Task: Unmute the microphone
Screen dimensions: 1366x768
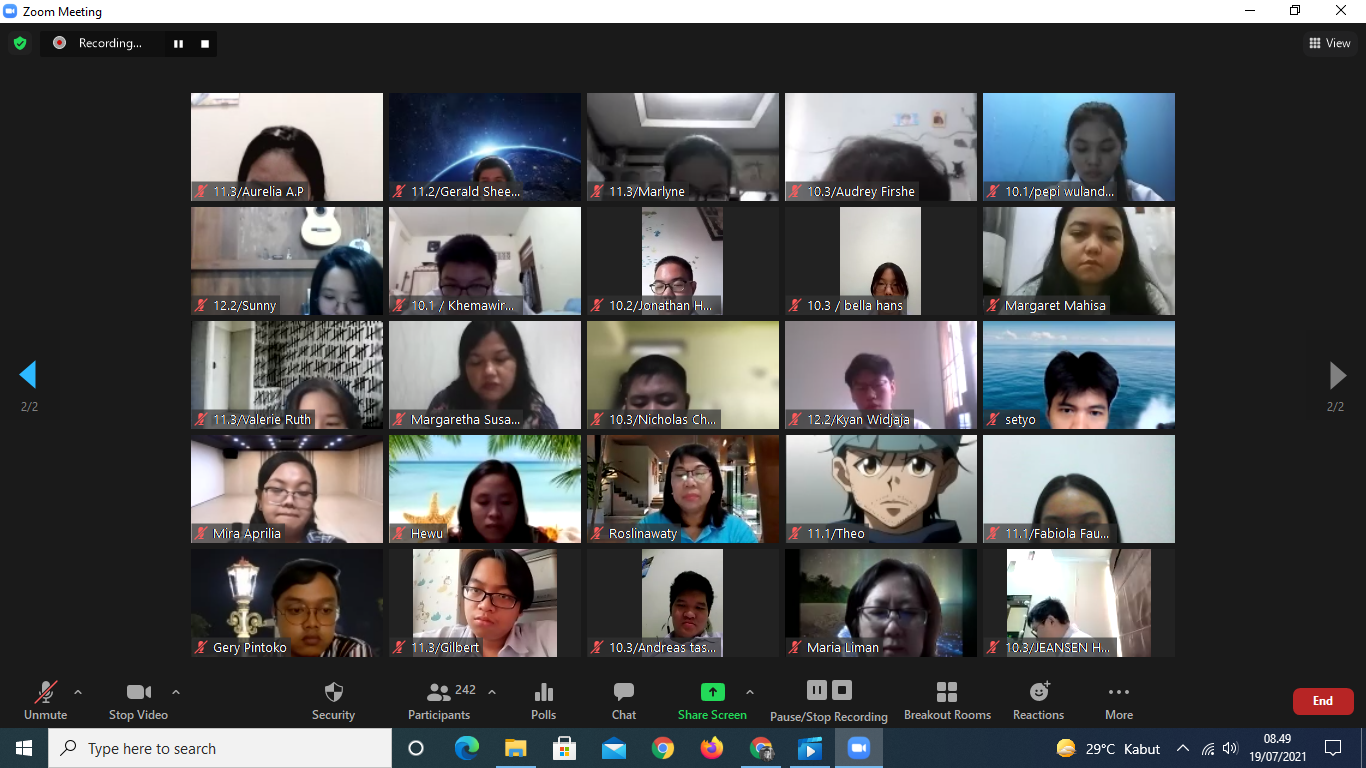Action: point(45,693)
